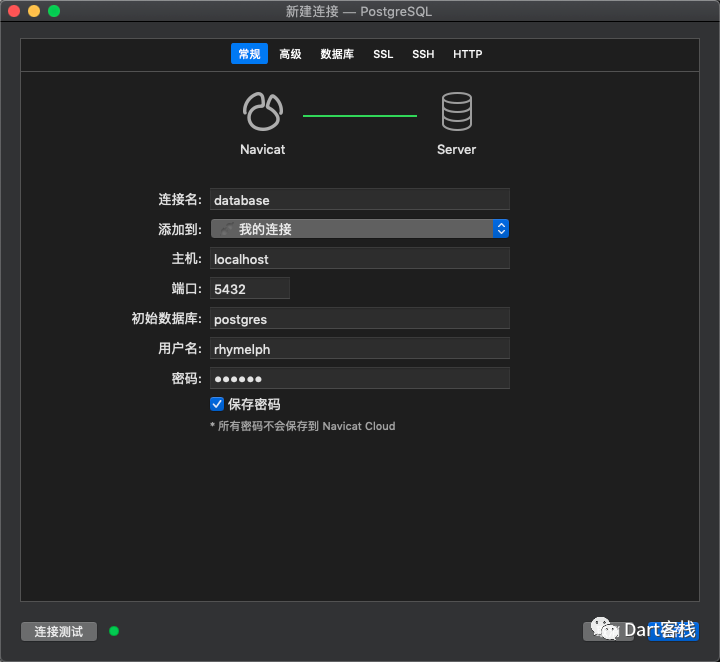Click the 我的连接 folder icon in dropdown

[227, 229]
